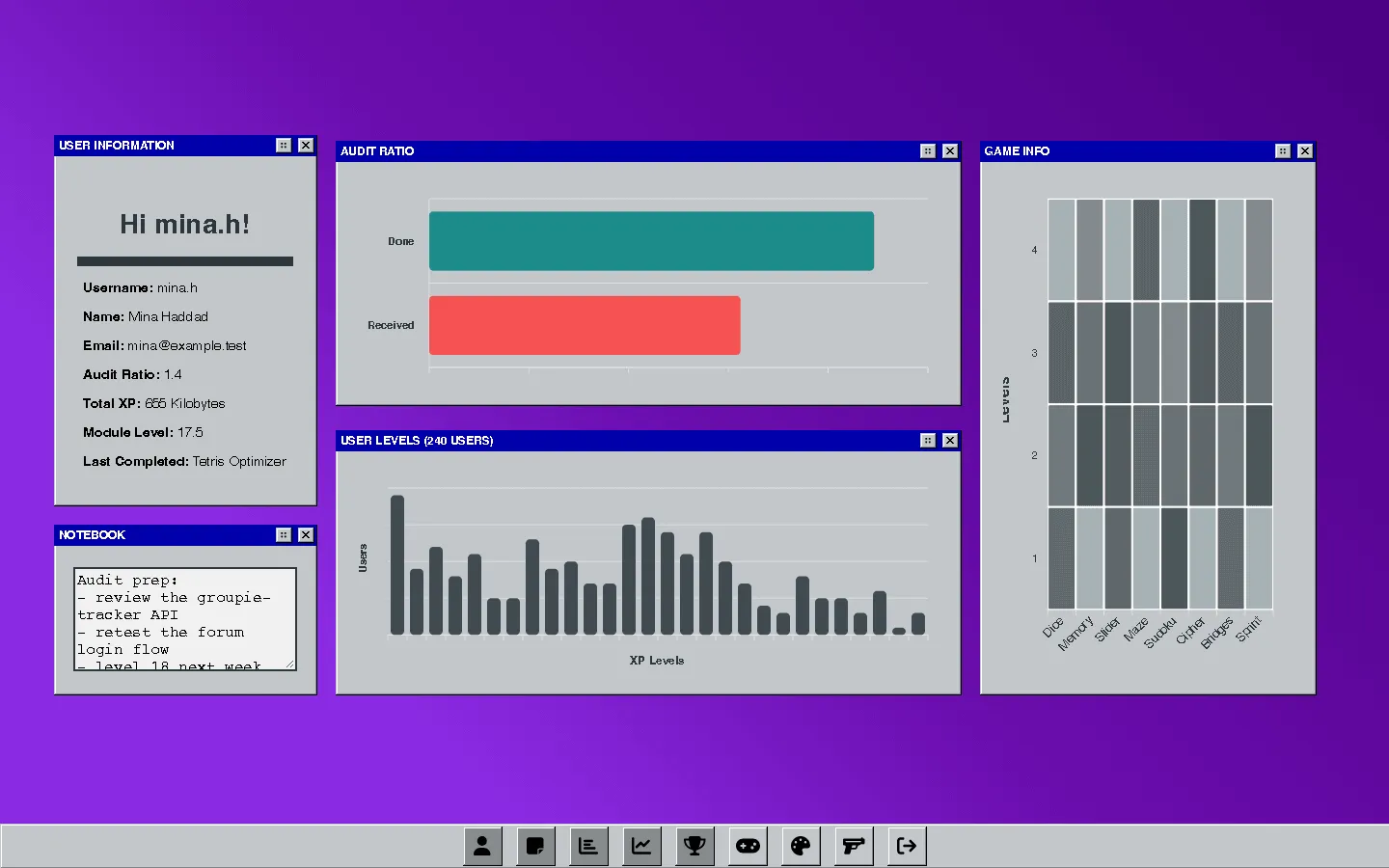Viewport: 1389px width, 868px height.
Task: Maximize the Game Info window
Action: (x=1283, y=151)
